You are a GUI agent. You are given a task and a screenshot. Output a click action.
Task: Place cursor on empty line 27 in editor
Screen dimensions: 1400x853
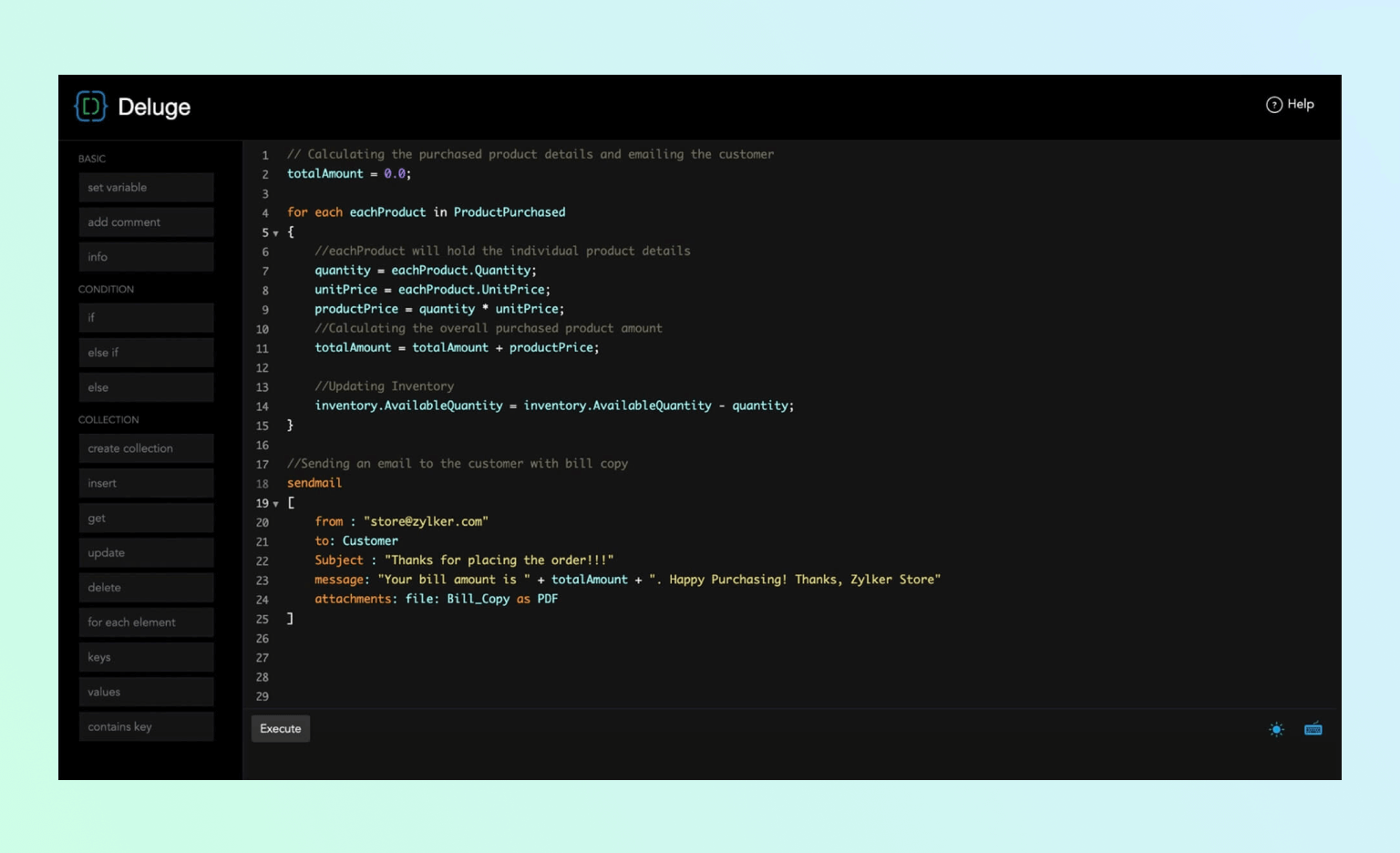(x=547, y=658)
